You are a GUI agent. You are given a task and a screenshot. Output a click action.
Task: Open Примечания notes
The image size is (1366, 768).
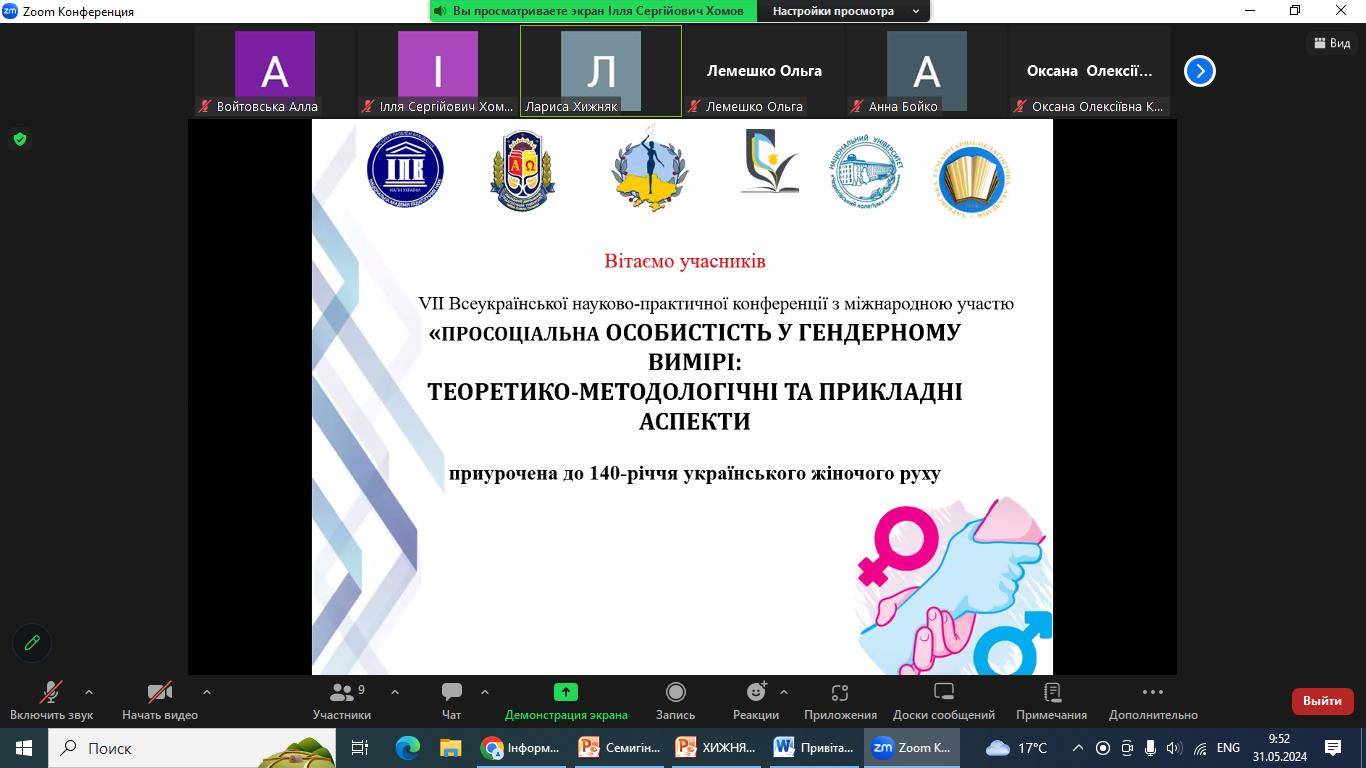[1051, 701]
